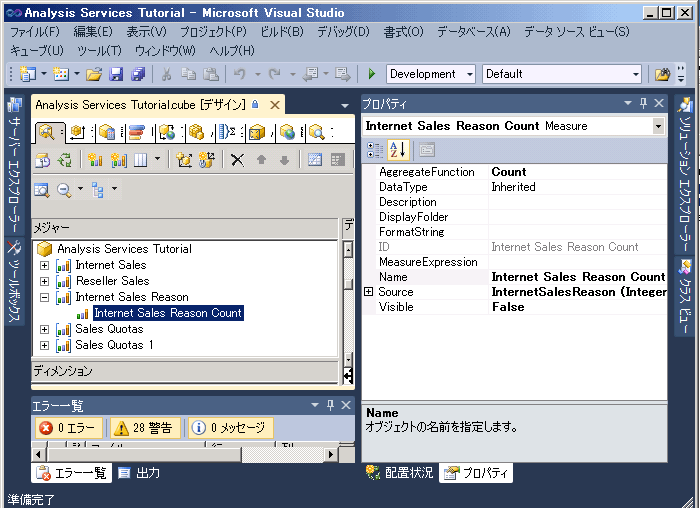Expand the Sales Quotas 1 measure group

45,346
